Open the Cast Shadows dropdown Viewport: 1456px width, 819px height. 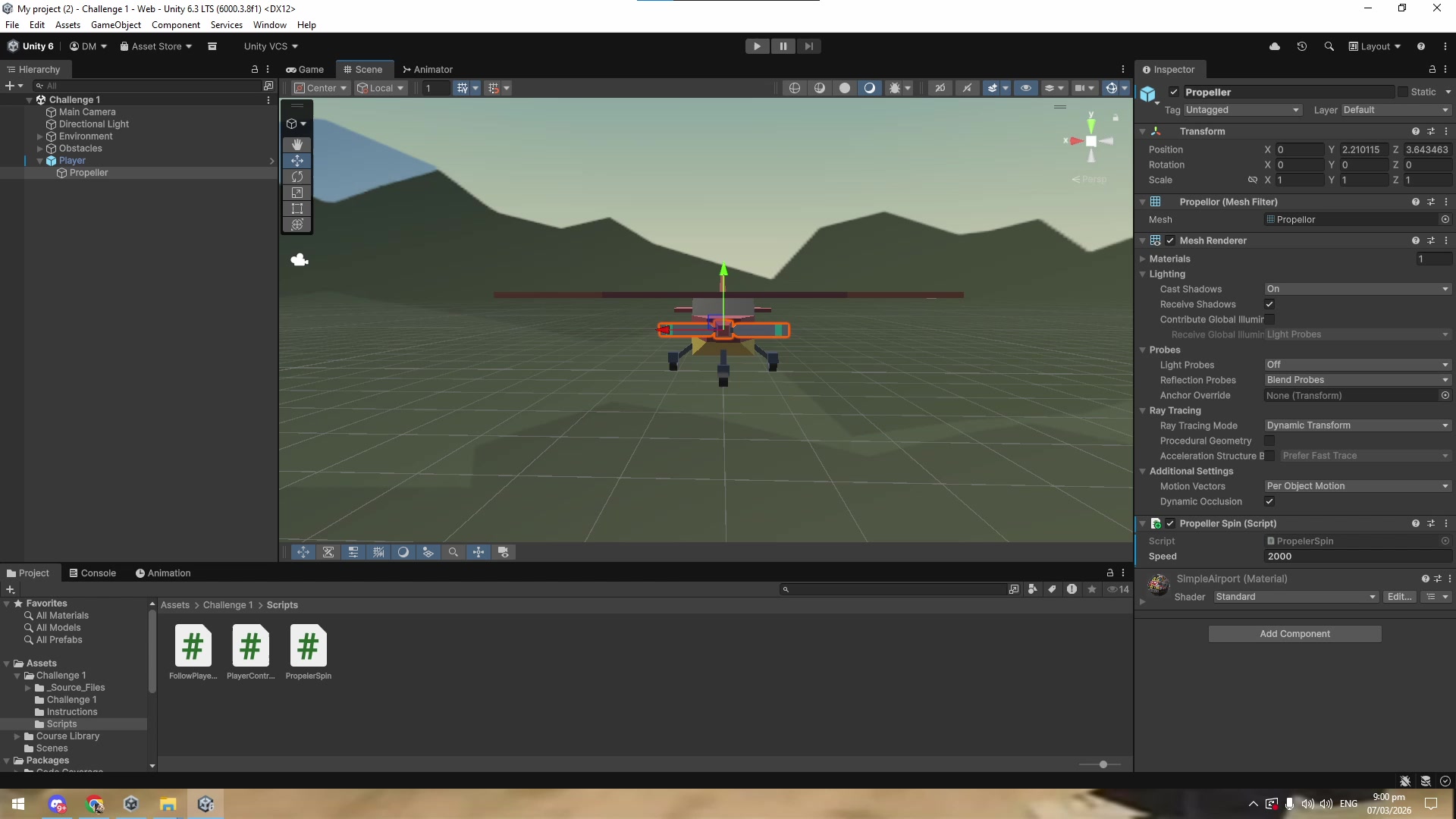pyautogui.click(x=1357, y=289)
